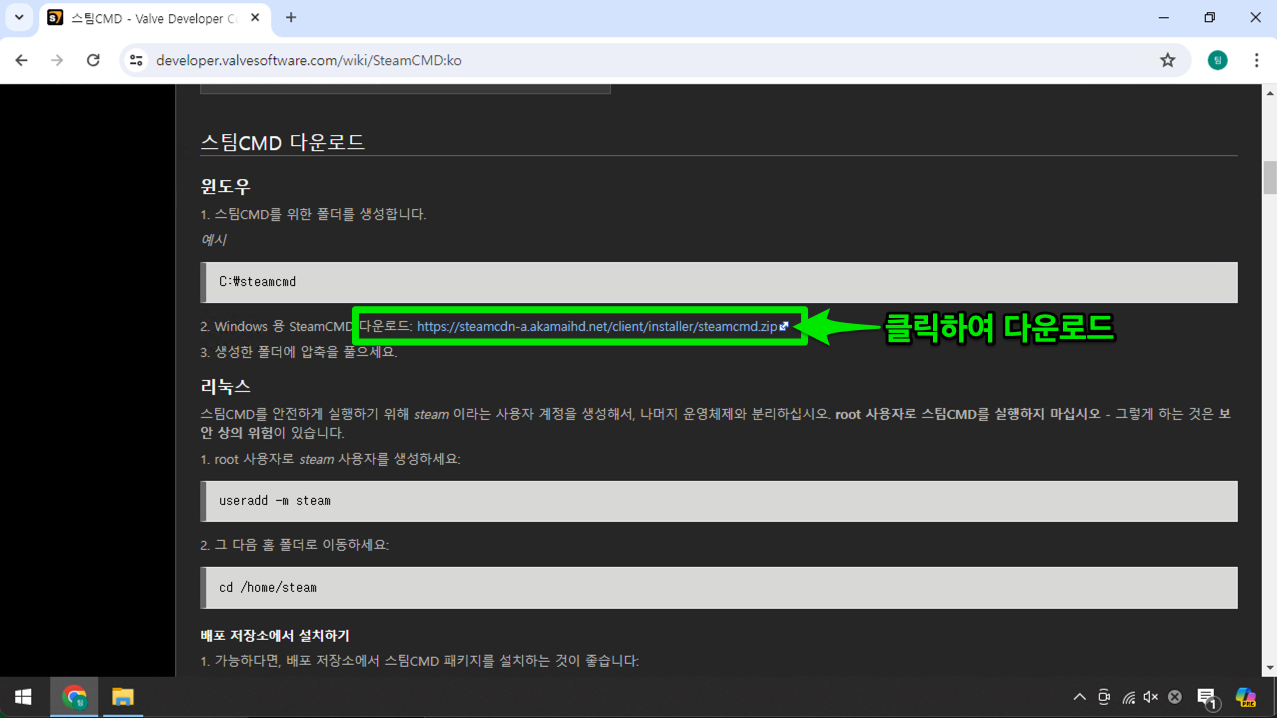The image size is (1277, 718).
Task: Click the 예시 italic label
Action: [x=214, y=240]
